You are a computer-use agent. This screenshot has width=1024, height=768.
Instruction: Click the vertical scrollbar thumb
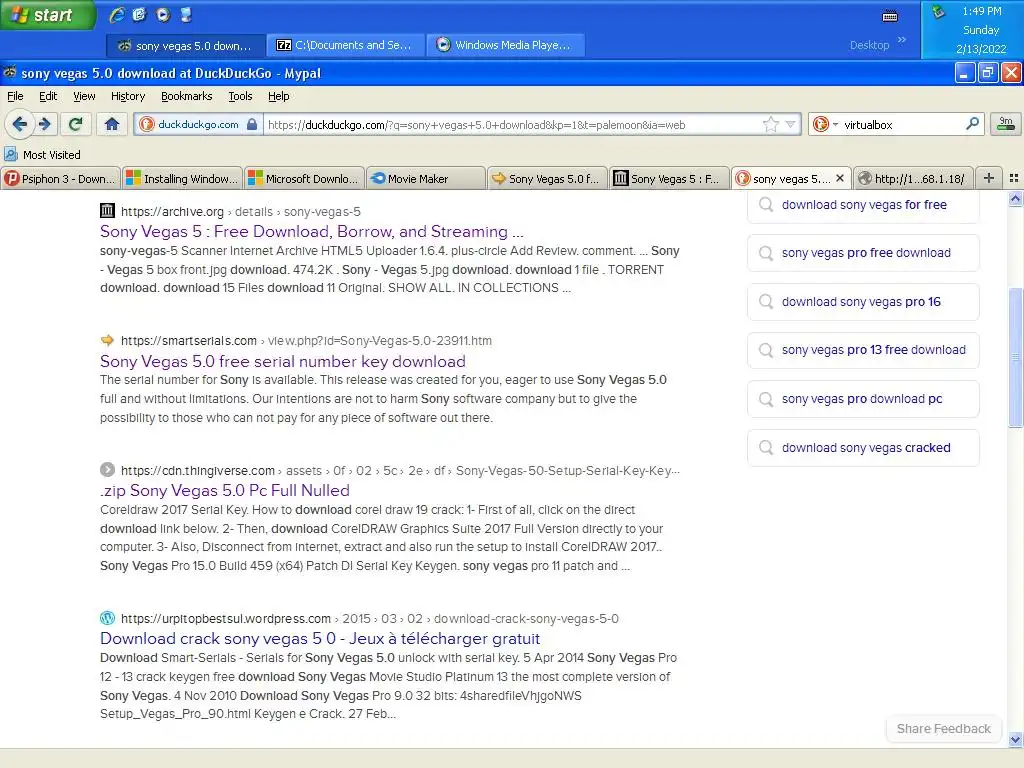1015,358
